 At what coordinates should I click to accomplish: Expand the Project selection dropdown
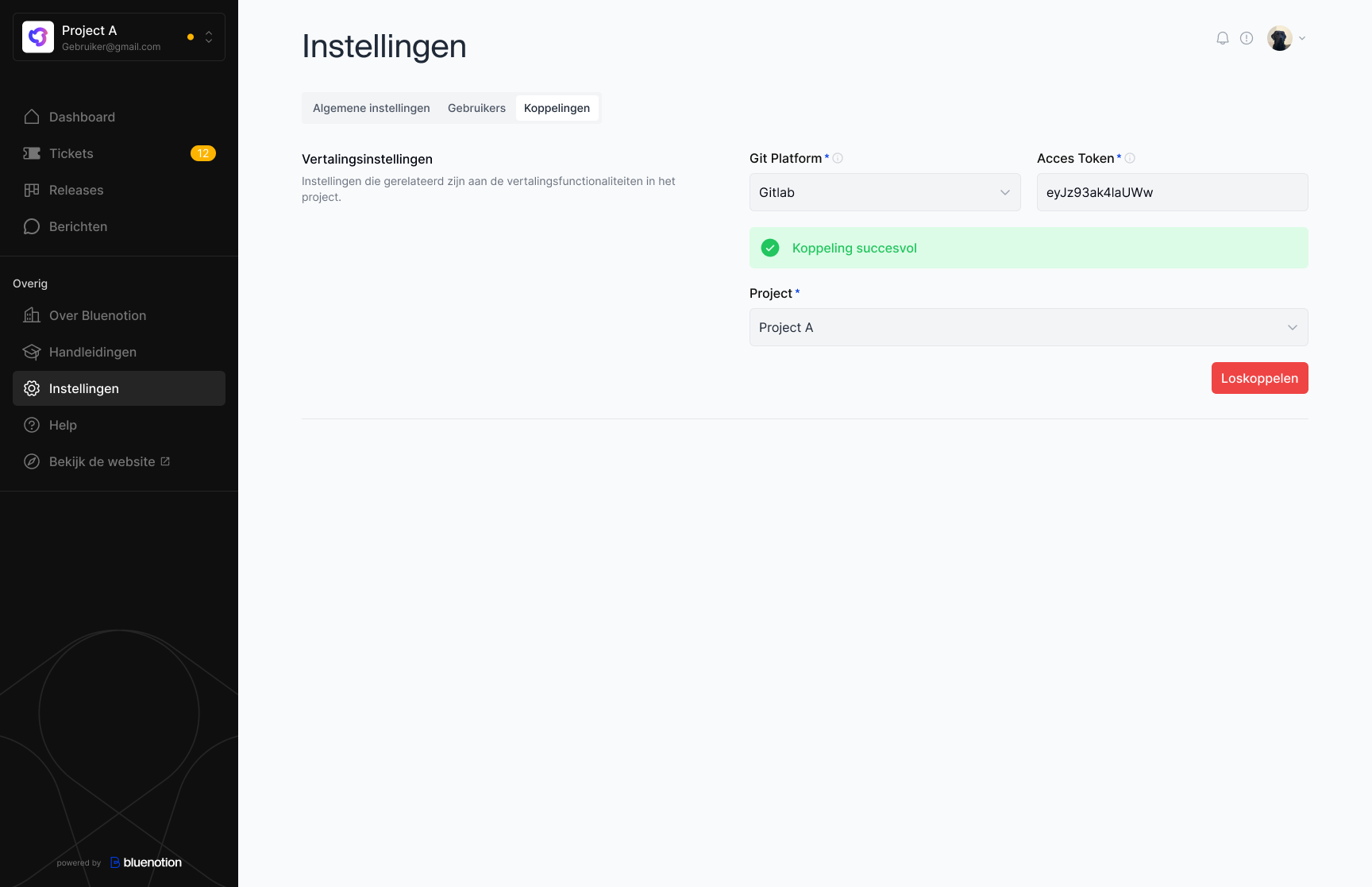coord(1028,327)
